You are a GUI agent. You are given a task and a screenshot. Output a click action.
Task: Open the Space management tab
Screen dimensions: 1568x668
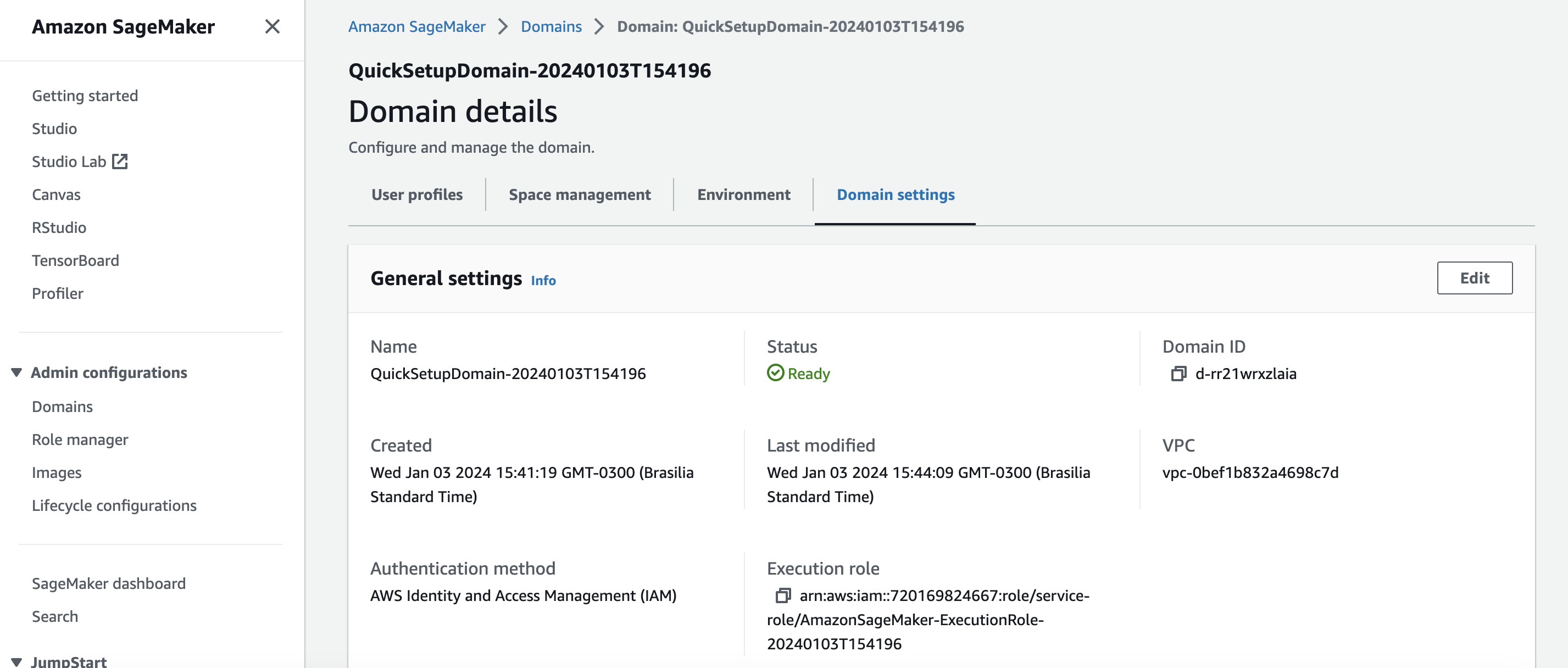(579, 194)
